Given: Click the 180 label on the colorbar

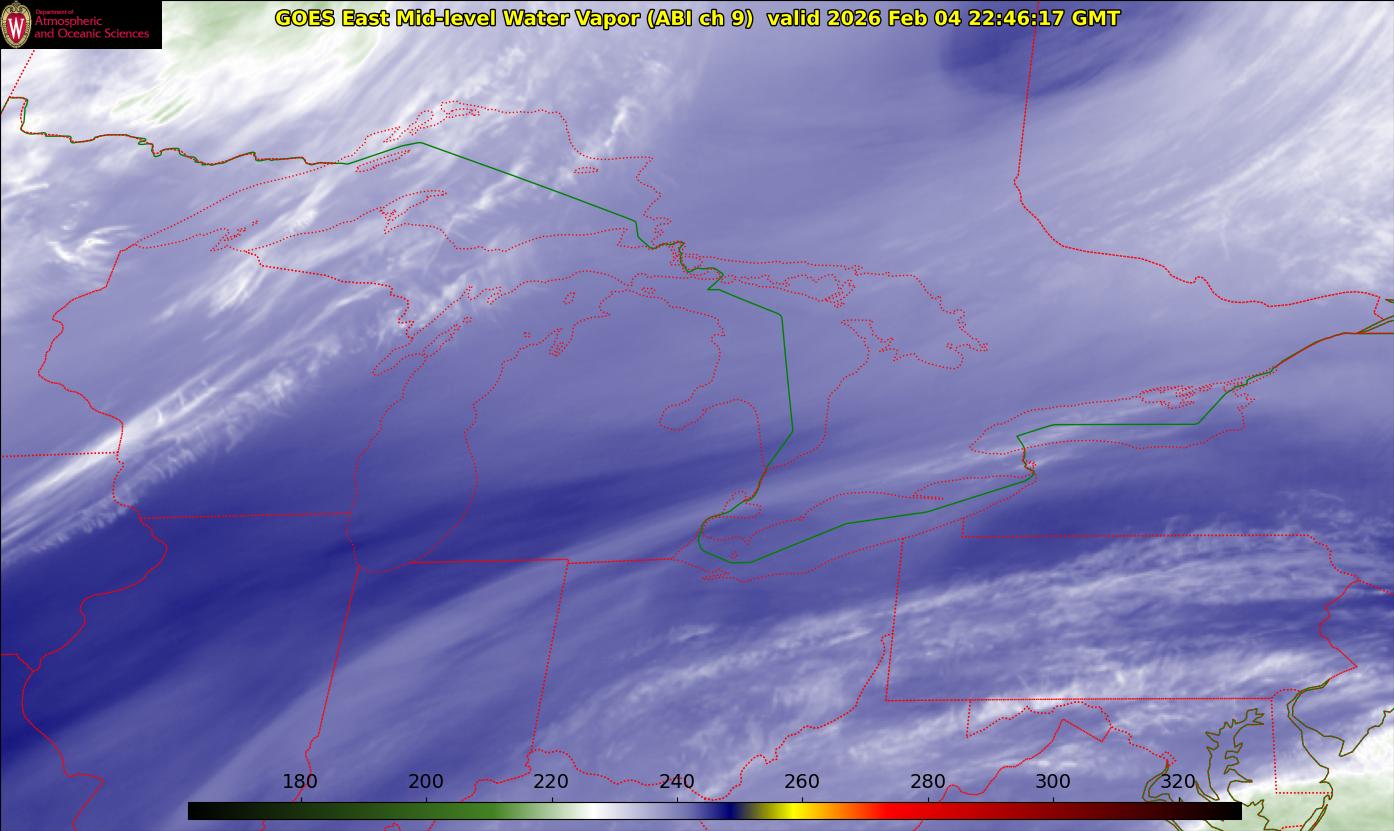Looking at the screenshot, I should coord(300,782).
